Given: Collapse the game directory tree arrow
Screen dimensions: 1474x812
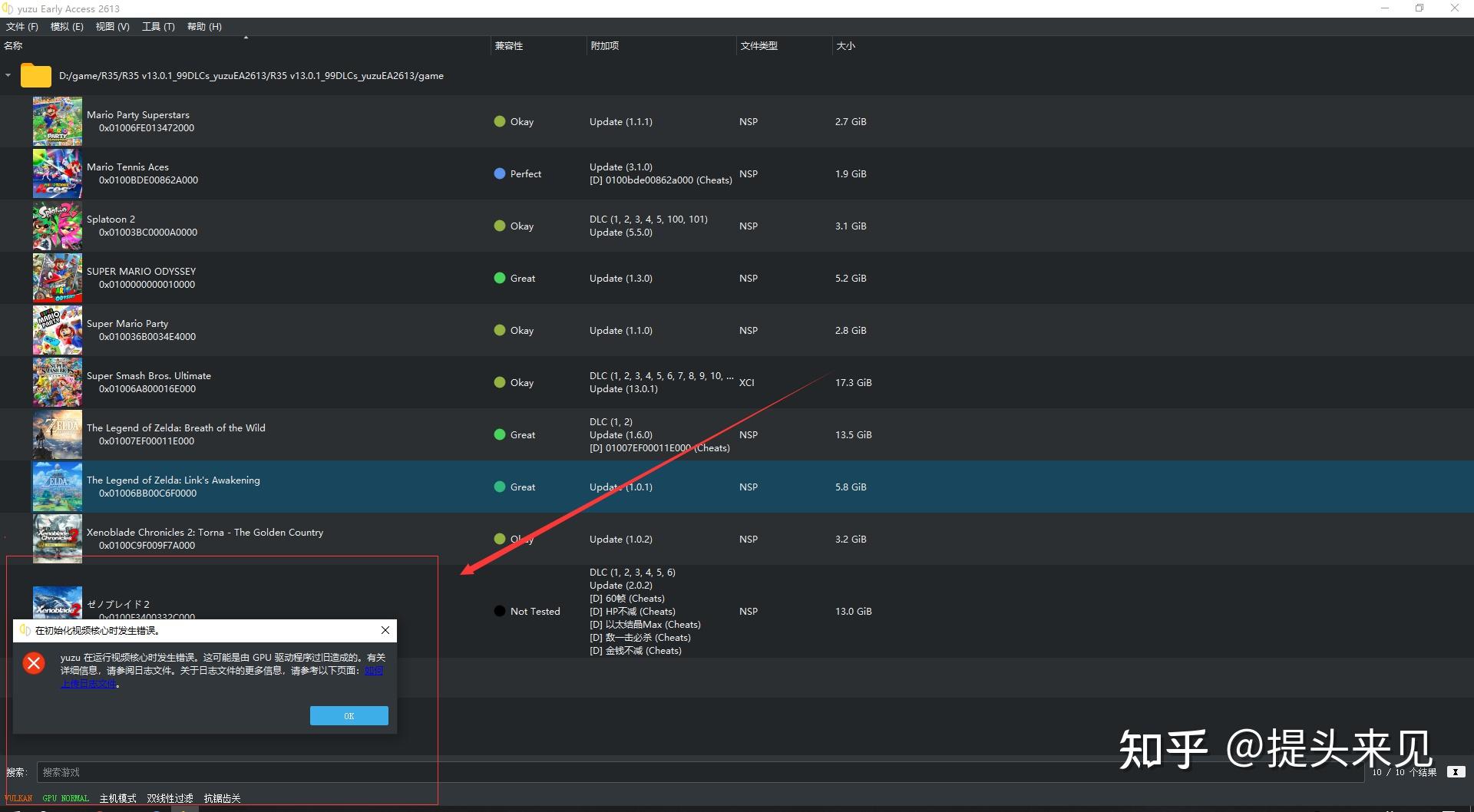Looking at the screenshot, I should [8, 75].
